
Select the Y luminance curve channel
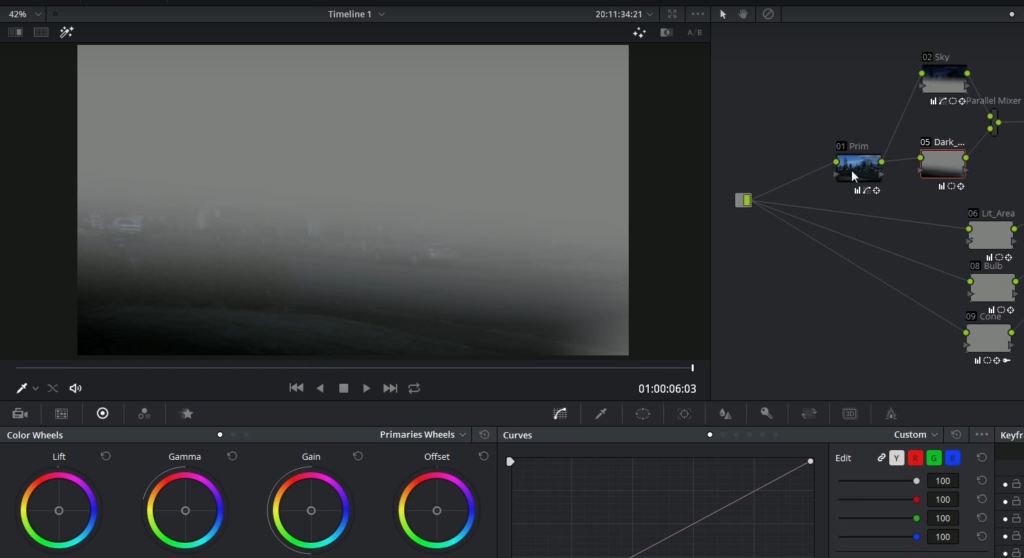tap(897, 458)
